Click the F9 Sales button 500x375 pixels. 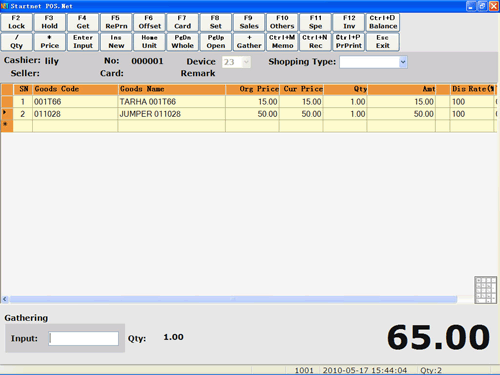coord(249,22)
